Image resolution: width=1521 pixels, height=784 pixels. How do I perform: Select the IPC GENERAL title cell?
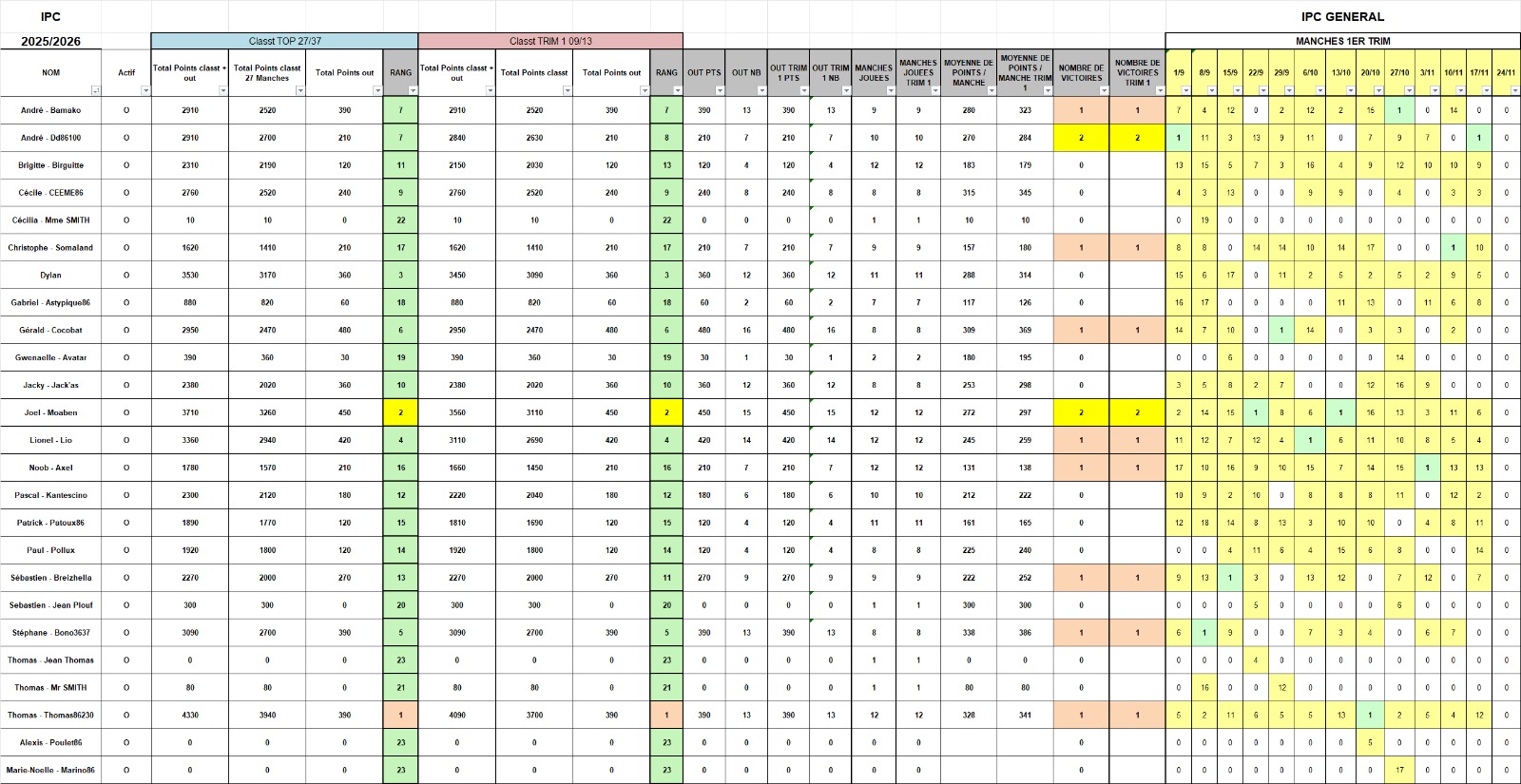pos(1342,16)
